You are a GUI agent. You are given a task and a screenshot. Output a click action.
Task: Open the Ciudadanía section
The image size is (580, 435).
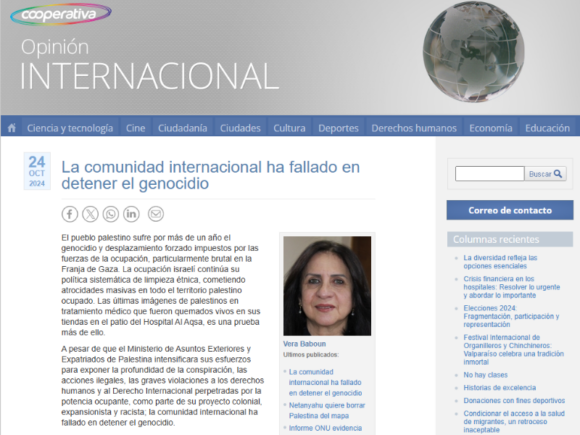pyautogui.click(x=183, y=128)
